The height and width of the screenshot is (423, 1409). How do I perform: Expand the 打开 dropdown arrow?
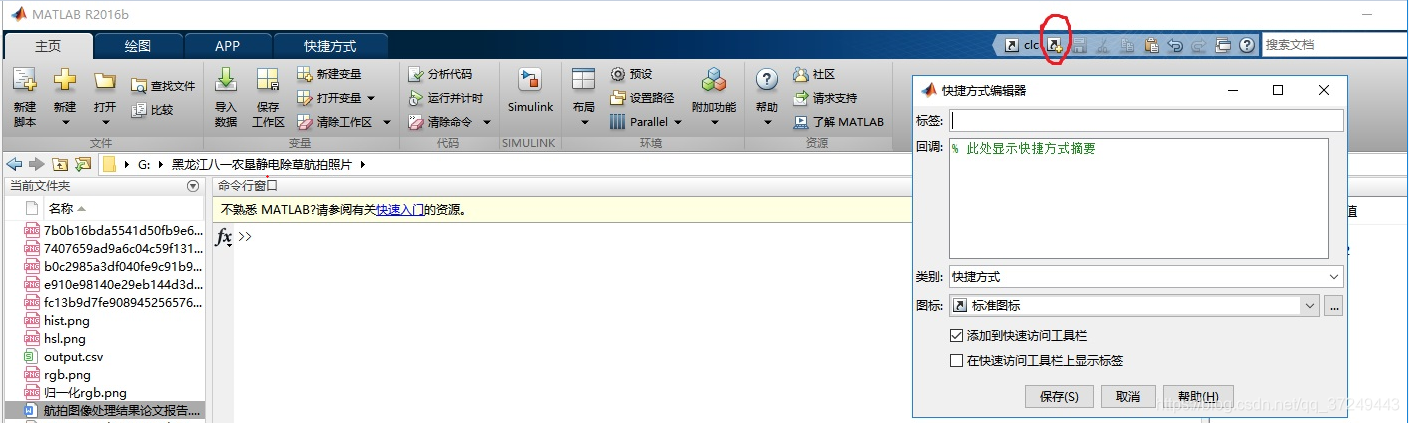click(x=105, y=123)
